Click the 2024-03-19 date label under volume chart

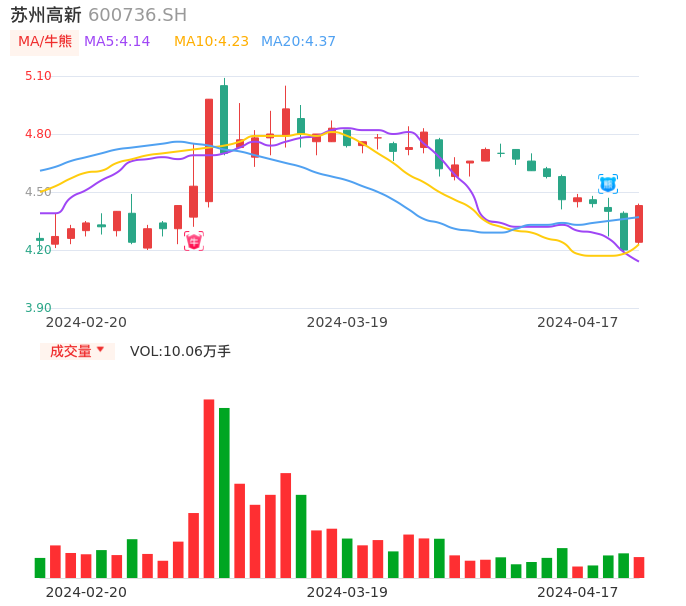pyautogui.click(x=347, y=592)
